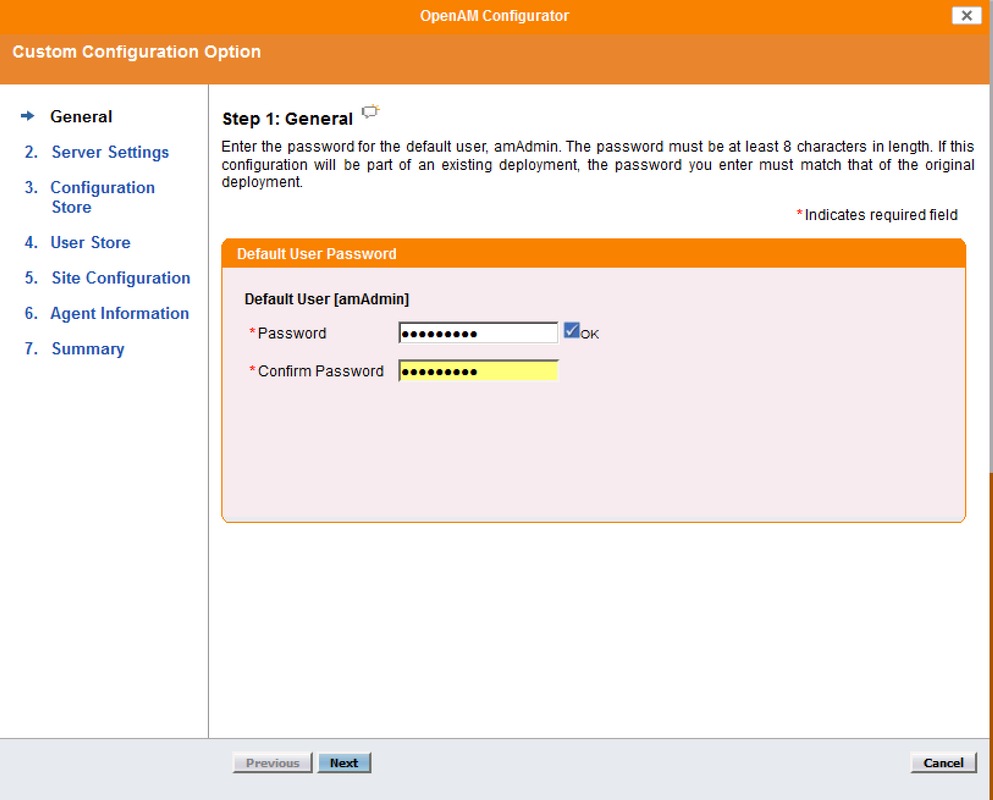
Task: Select the highlighted Confirm Password field
Action: 477,370
